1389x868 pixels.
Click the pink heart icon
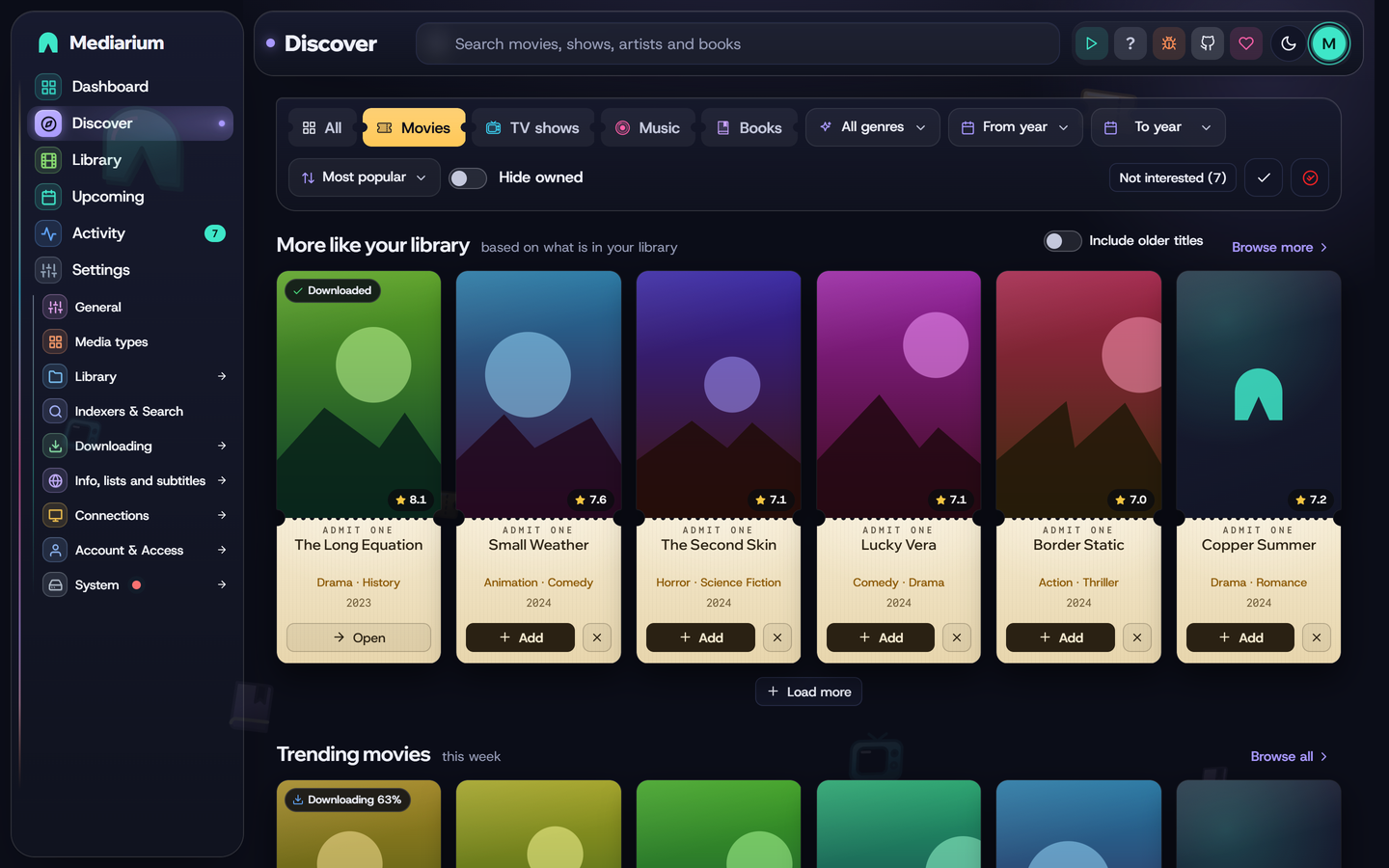click(x=1245, y=43)
